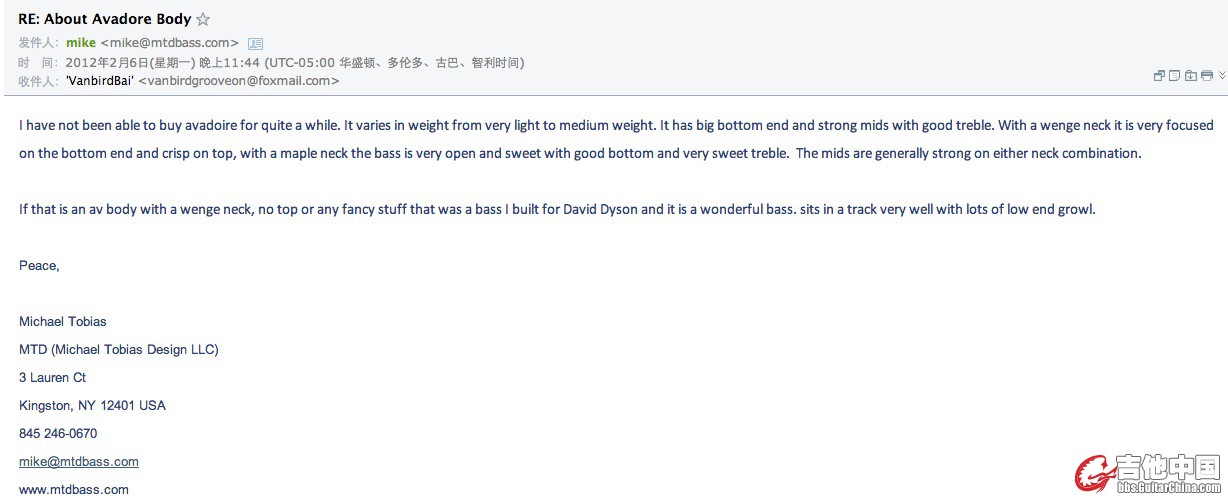This screenshot has width=1228, height=503.
Task: Expand more actions double-chevron
Action: coord(1222,75)
